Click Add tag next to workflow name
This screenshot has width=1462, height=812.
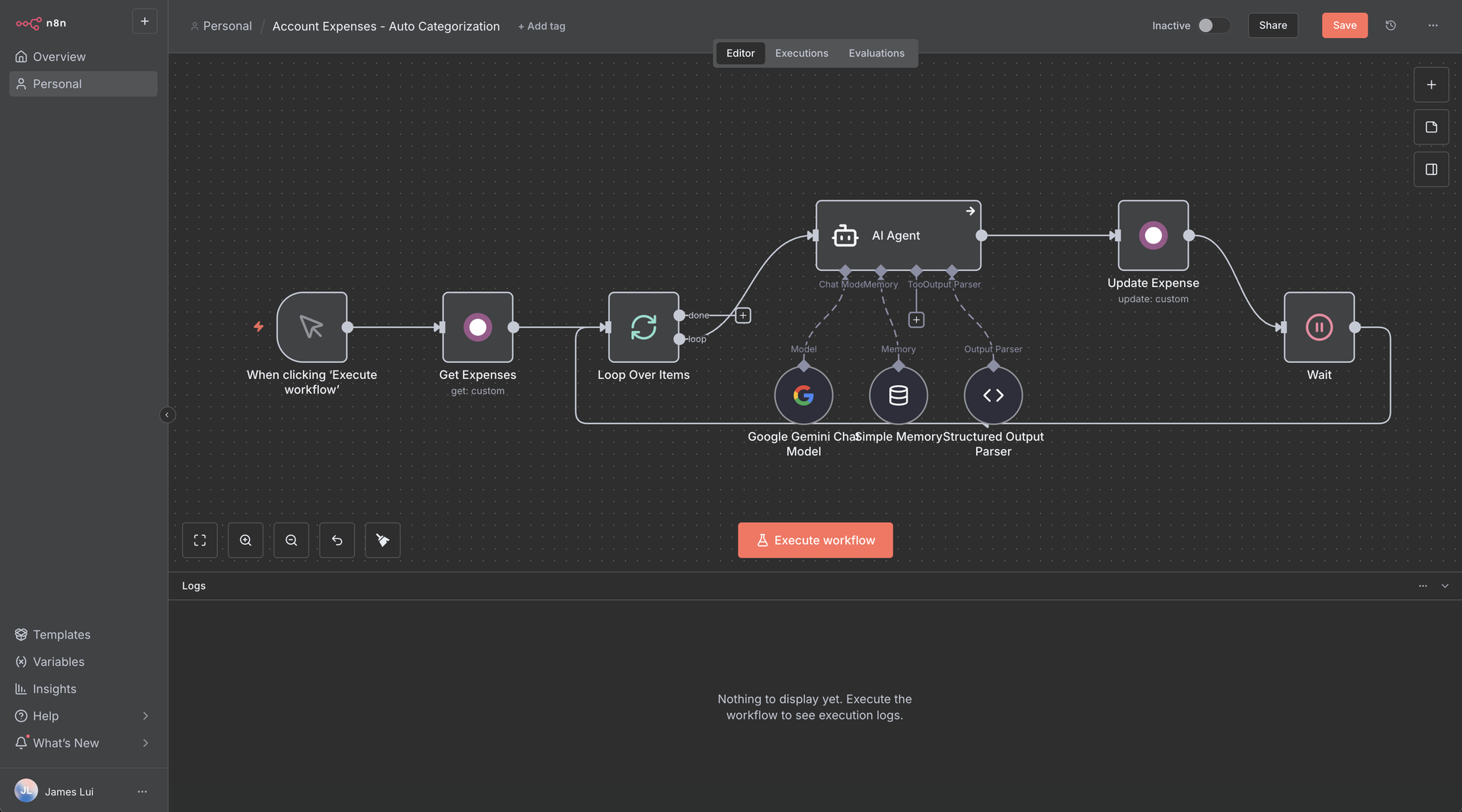point(541,26)
